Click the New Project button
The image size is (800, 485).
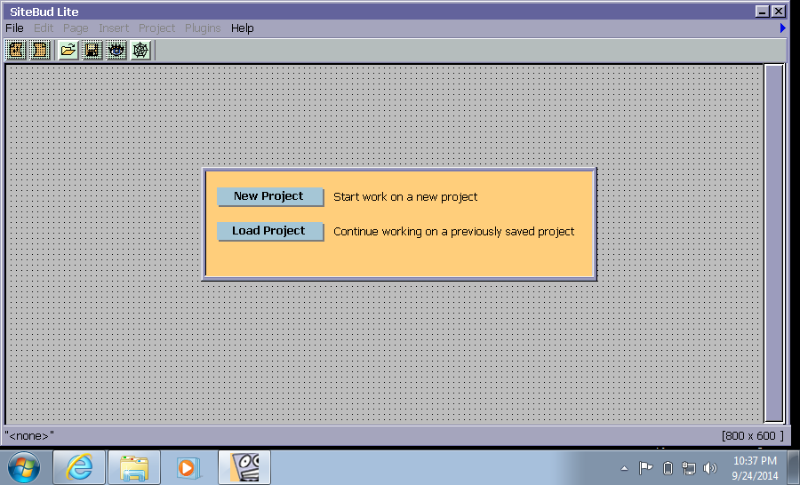click(x=270, y=197)
